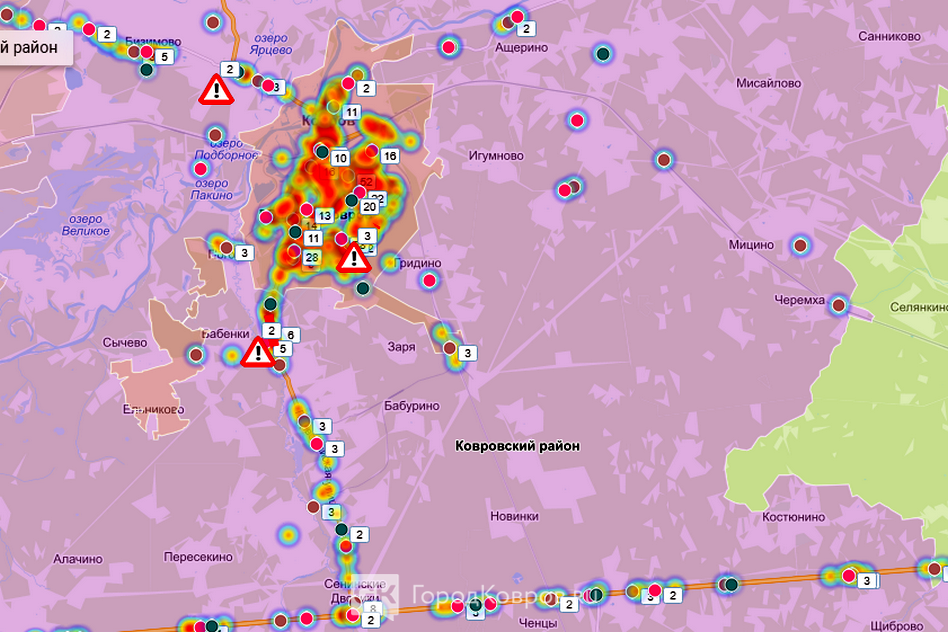Select the cluster badge labeled 28
Image resolution: width=948 pixels, height=632 pixels.
point(312,258)
